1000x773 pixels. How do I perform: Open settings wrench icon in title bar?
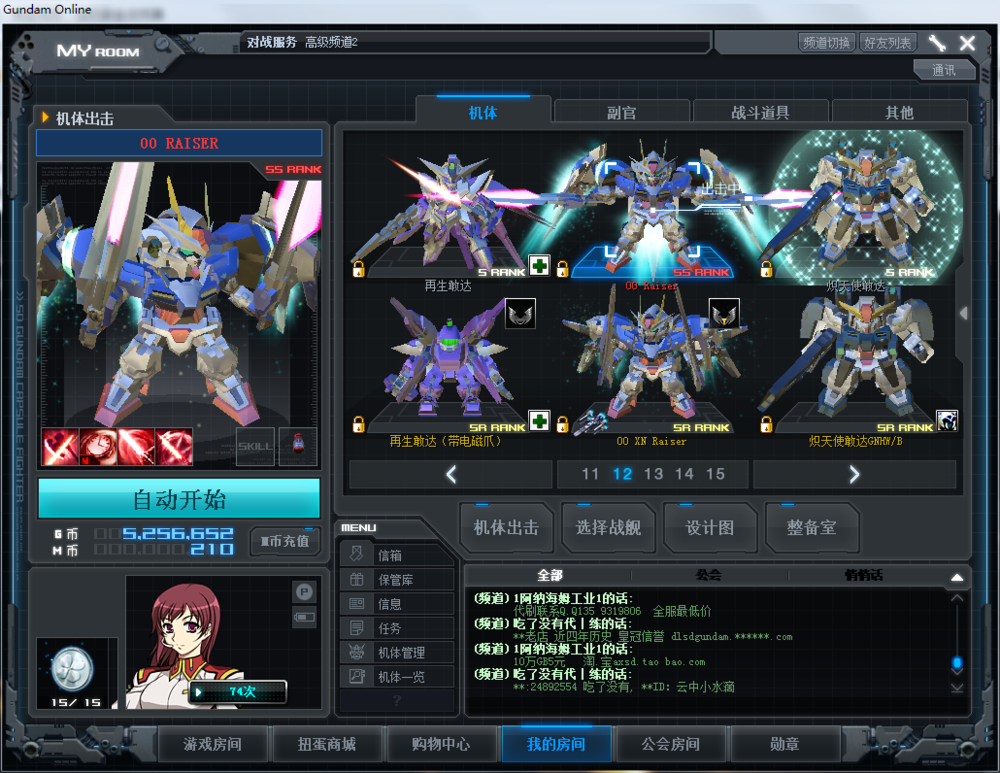937,43
